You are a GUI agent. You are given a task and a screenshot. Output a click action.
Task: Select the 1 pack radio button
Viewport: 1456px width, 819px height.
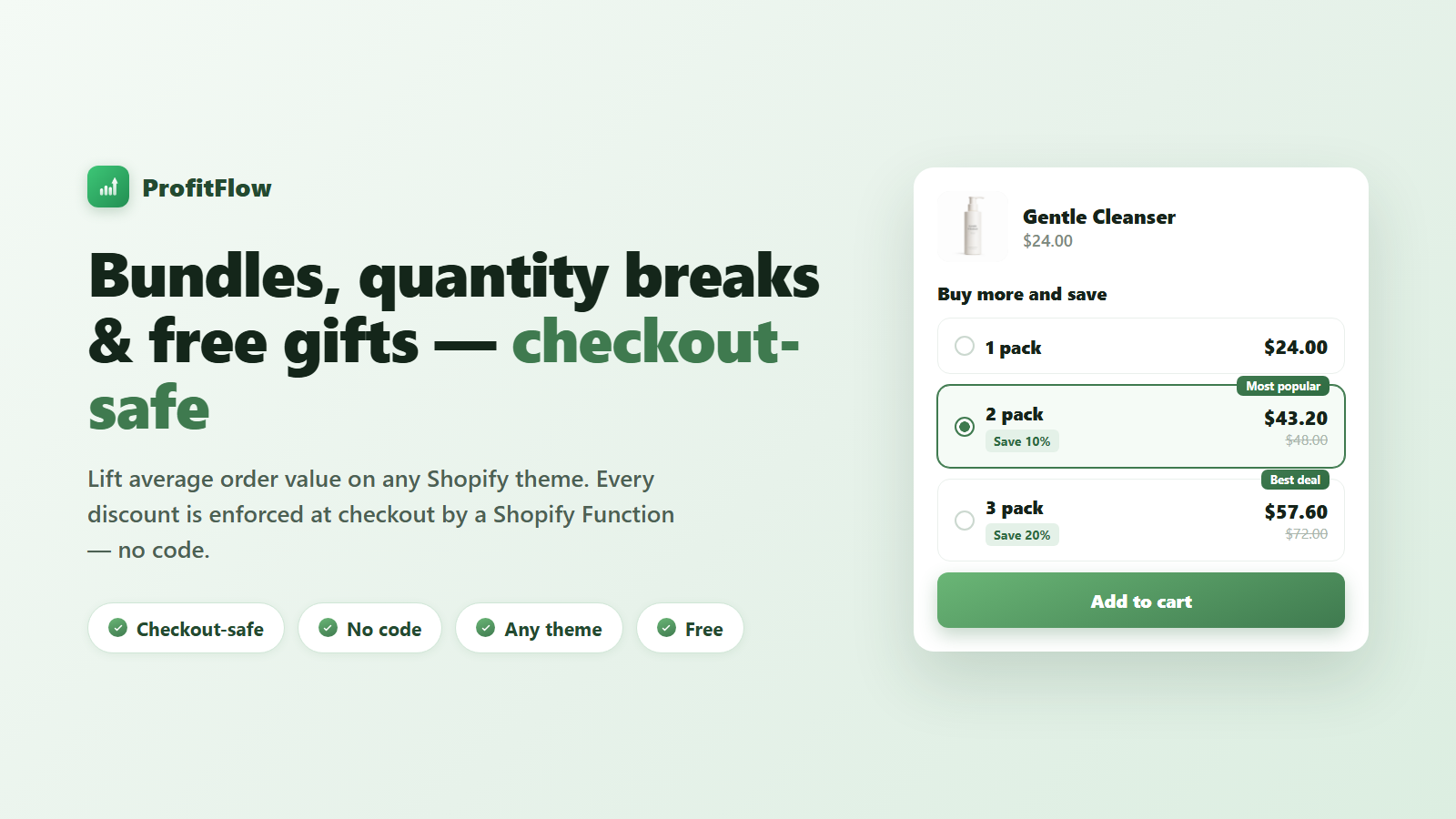tap(965, 346)
